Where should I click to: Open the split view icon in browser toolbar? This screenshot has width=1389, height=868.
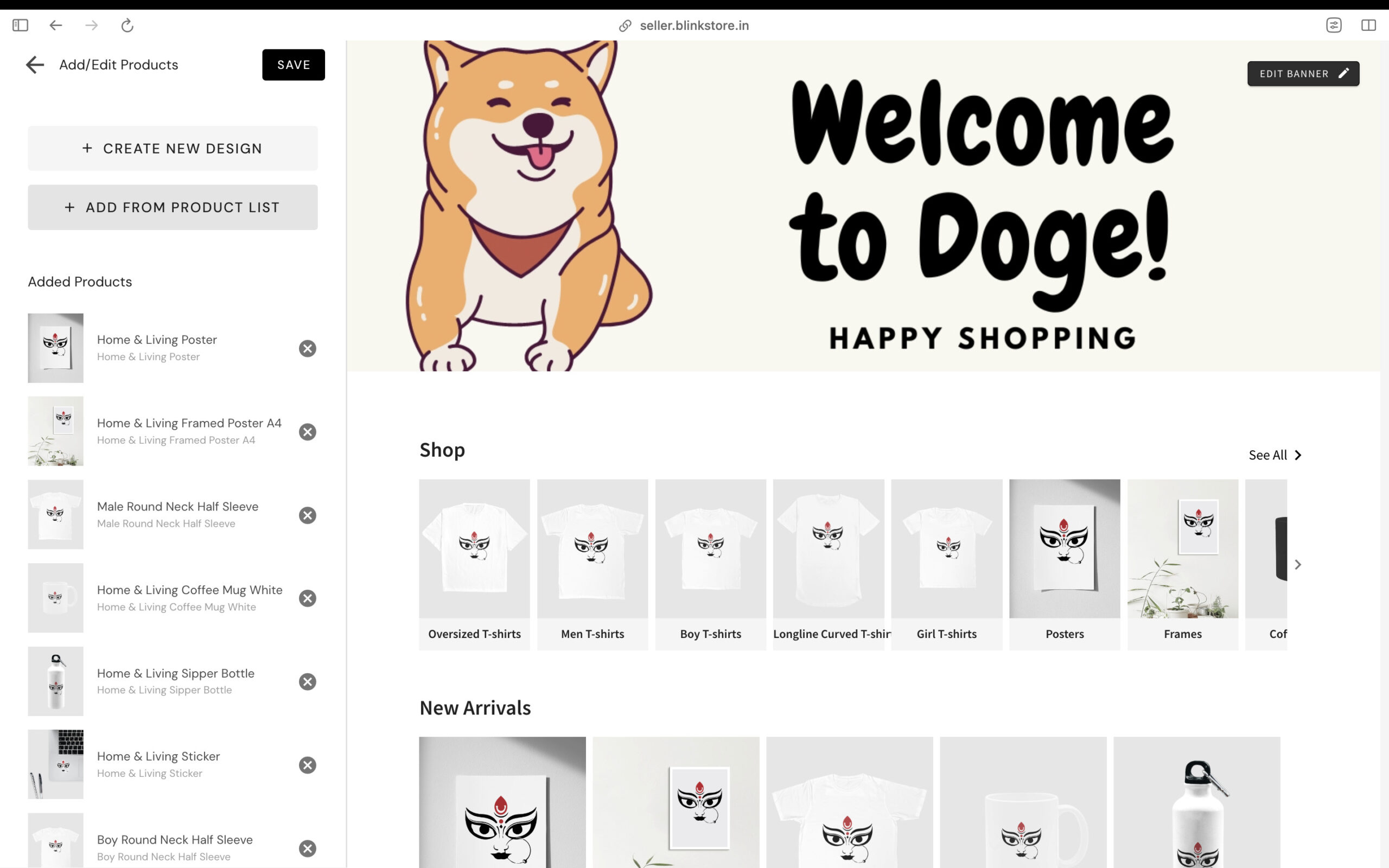pos(1368,25)
